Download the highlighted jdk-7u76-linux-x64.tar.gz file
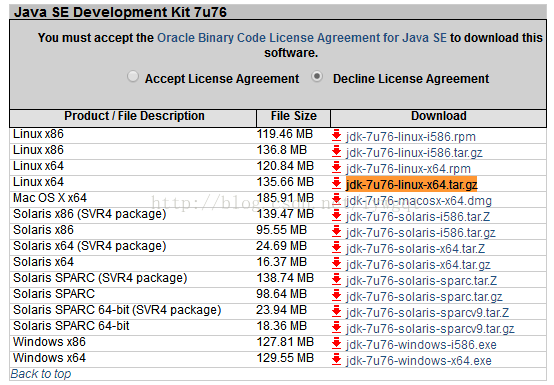554x385 pixels. [412, 185]
